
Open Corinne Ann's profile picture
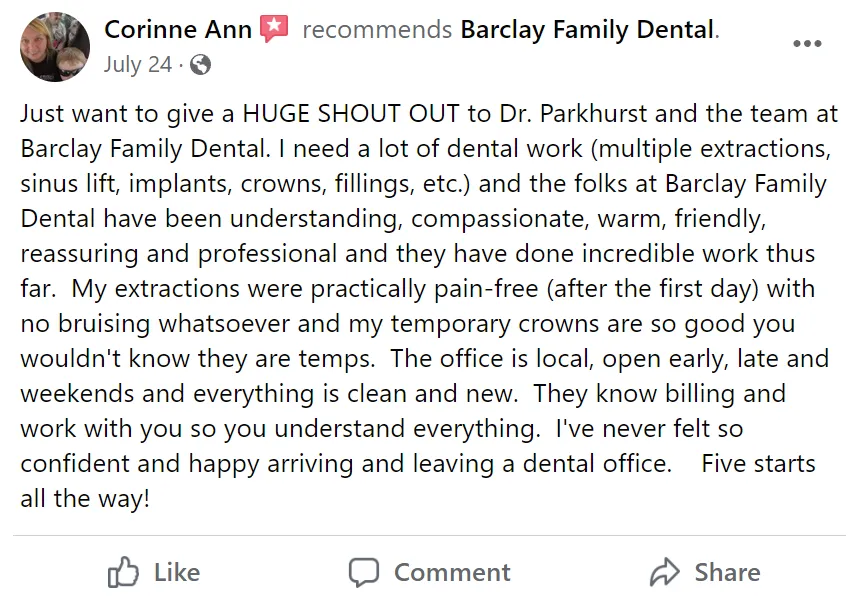pyautogui.click(x=55, y=47)
